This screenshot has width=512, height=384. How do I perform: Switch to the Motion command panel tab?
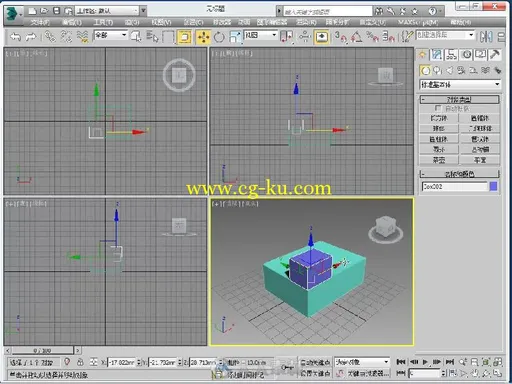[466, 54]
